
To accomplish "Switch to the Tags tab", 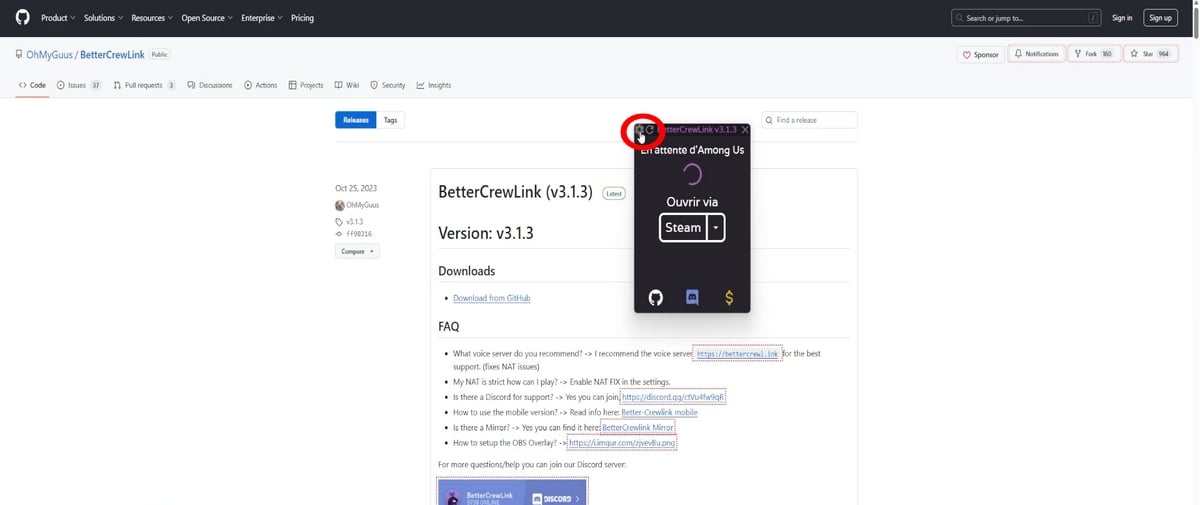I will click(x=390, y=120).
